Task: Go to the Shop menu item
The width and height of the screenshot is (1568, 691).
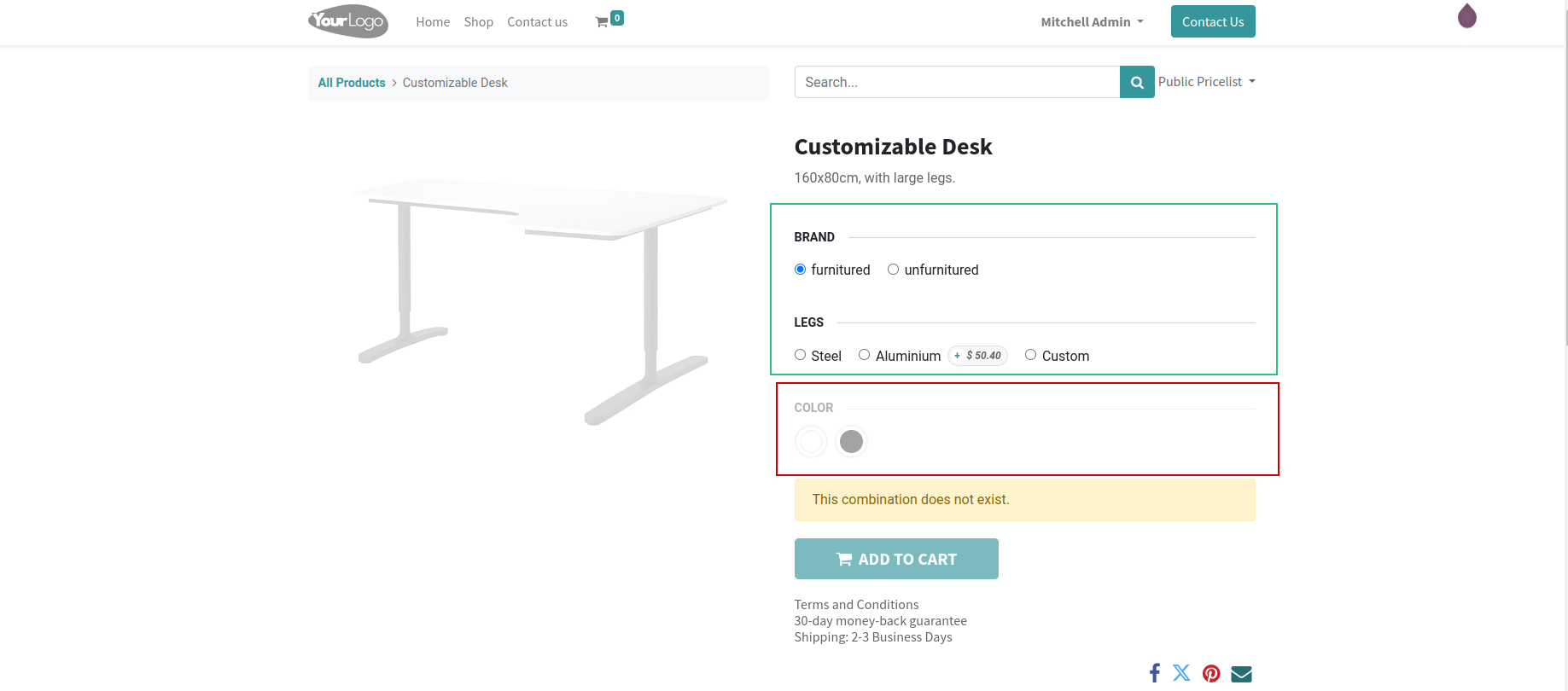Action: click(x=478, y=22)
